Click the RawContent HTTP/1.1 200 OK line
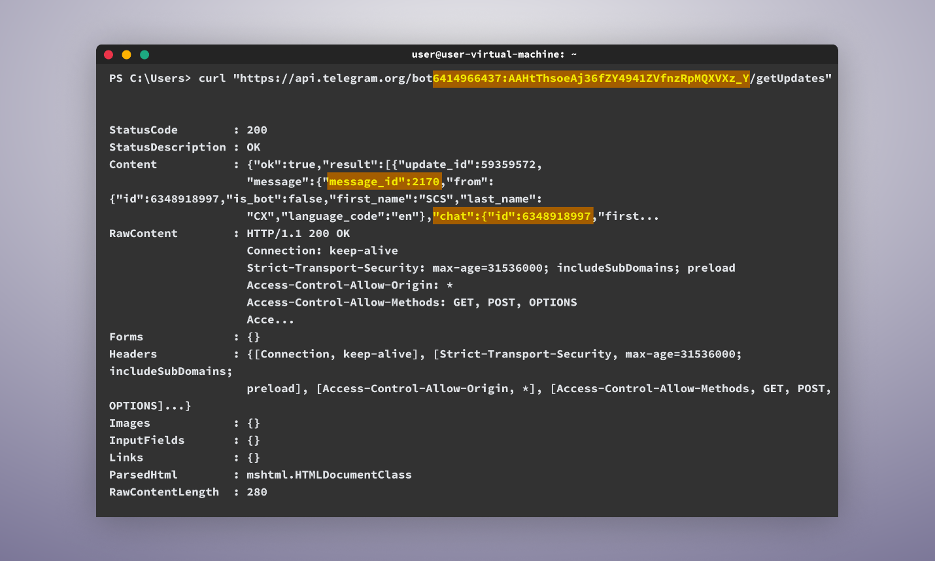This screenshot has height=562, width=936. (298, 234)
